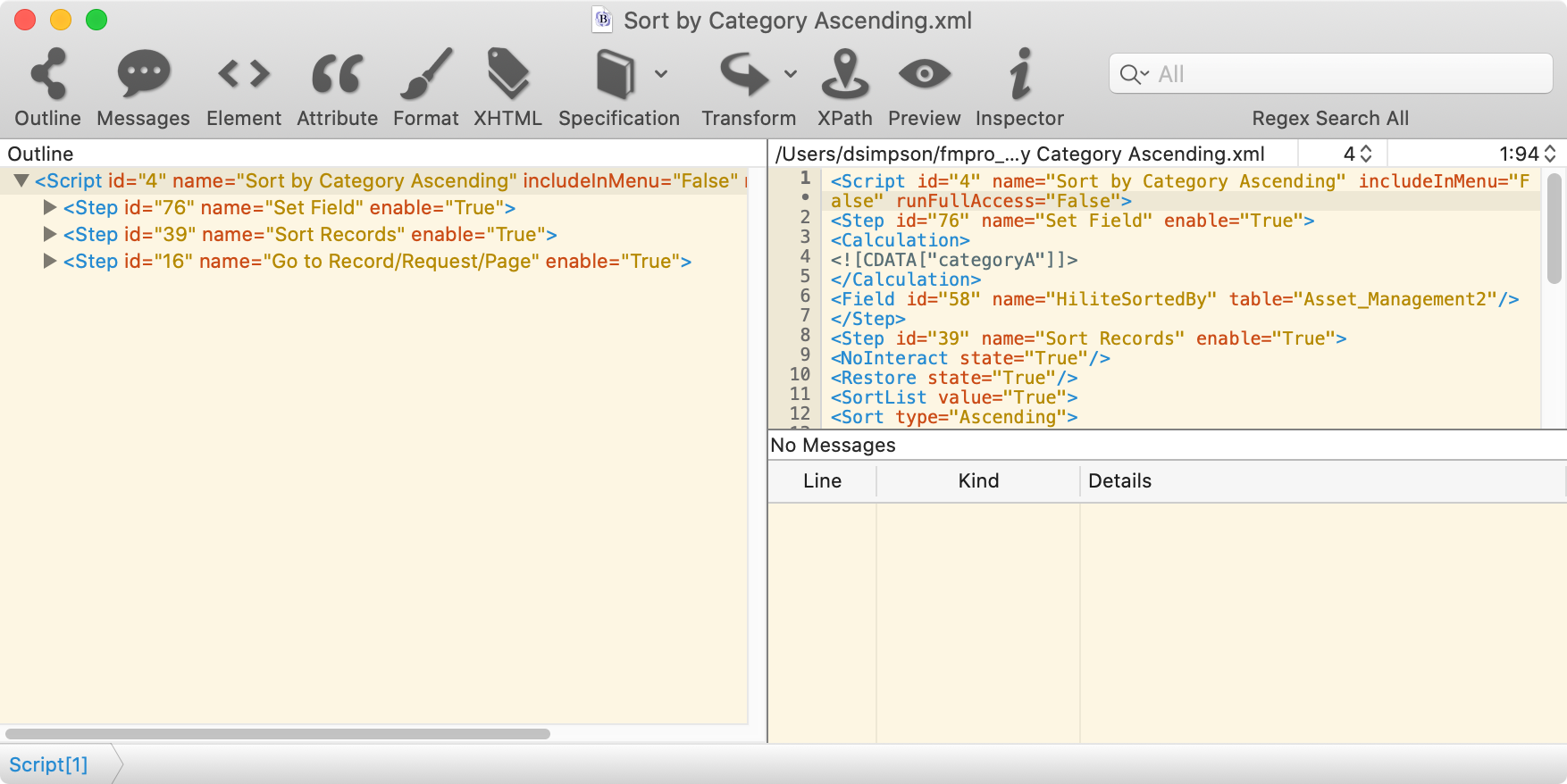Image resolution: width=1567 pixels, height=784 pixels.
Task: Click the Format paintbrush icon
Action: click(x=425, y=74)
